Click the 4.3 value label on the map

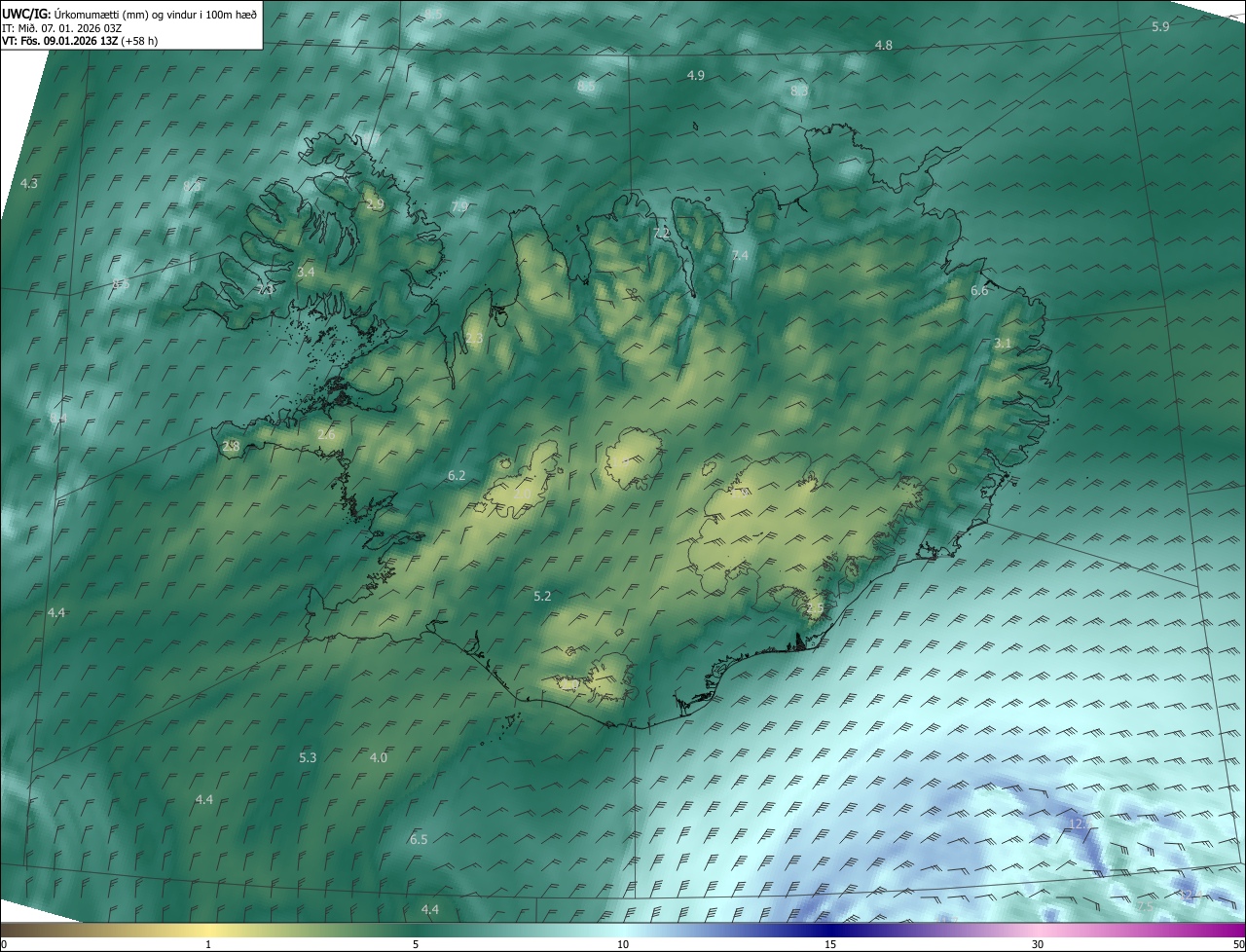[28, 183]
